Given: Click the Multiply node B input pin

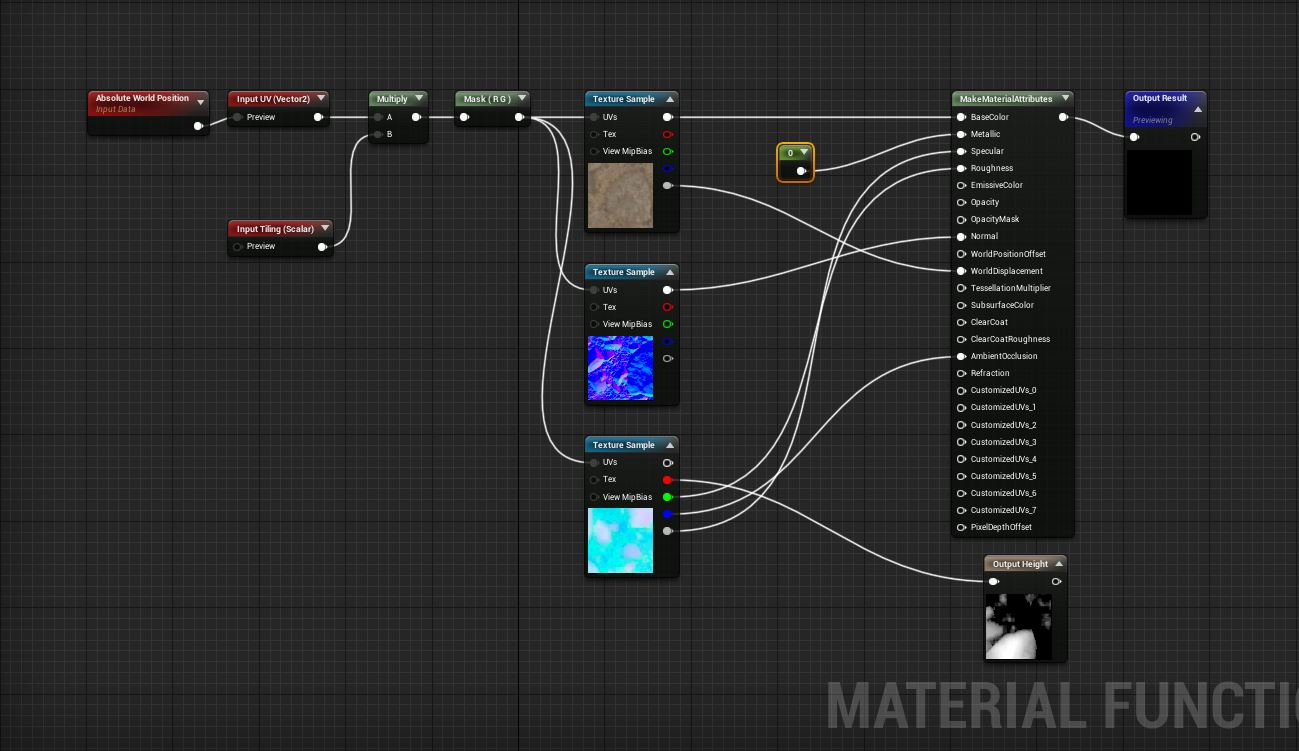Looking at the screenshot, I should click(x=378, y=134).
